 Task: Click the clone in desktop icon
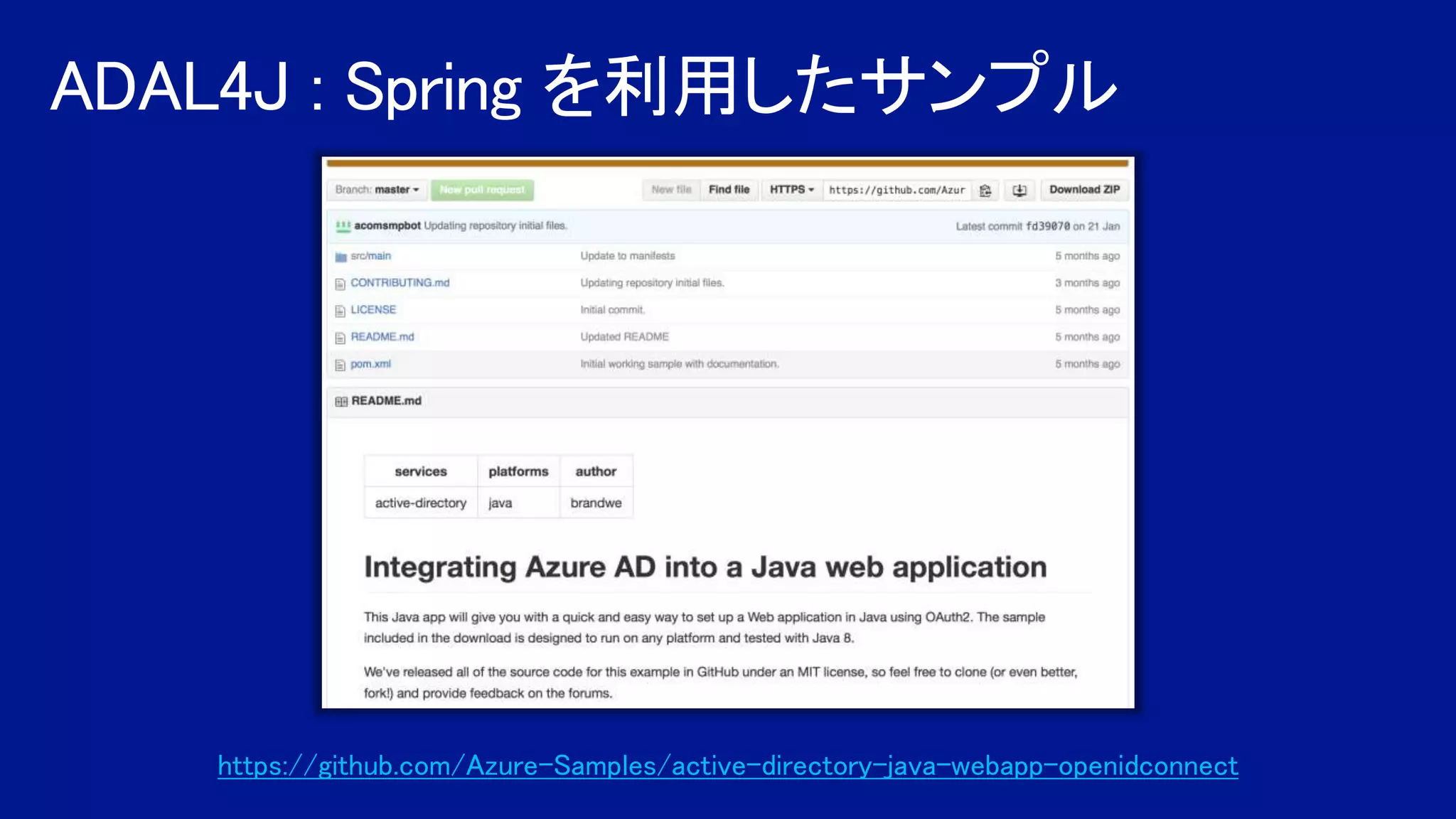click(1019, 190)
